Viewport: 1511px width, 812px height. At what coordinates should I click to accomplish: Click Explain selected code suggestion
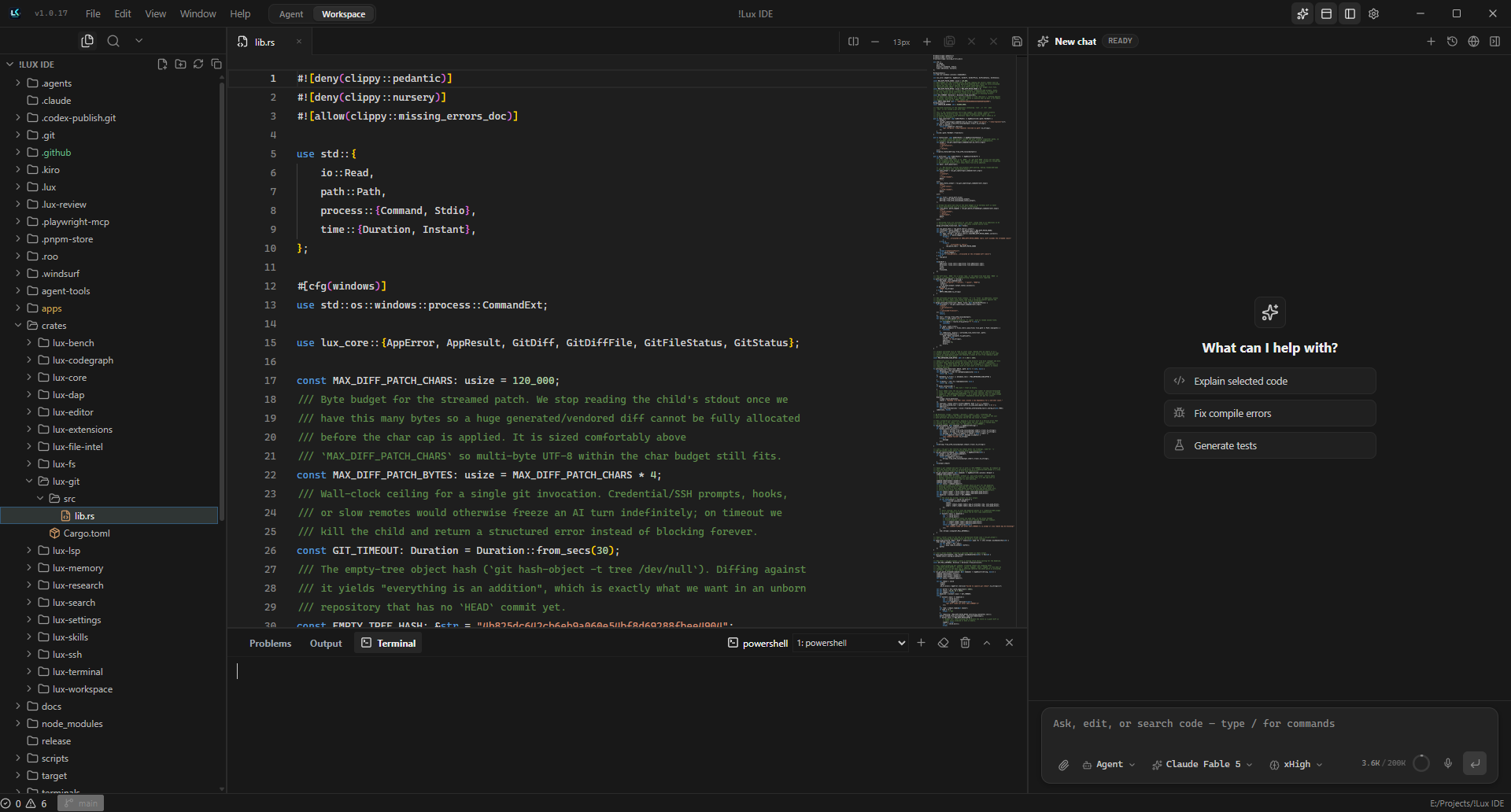pyautogui.click(x=1269, y=381)
